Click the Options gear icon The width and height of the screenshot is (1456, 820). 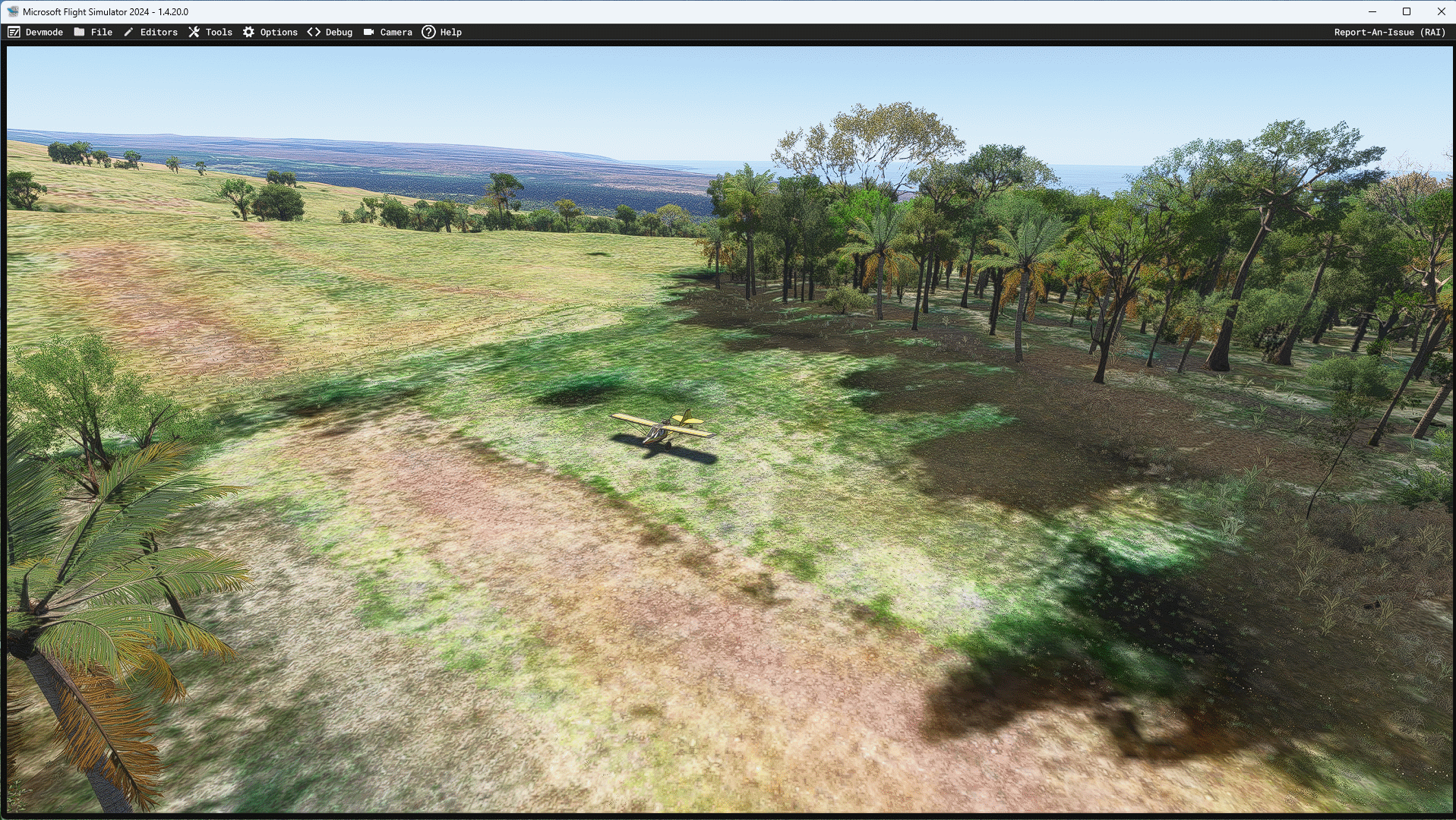tap(249, 32)
